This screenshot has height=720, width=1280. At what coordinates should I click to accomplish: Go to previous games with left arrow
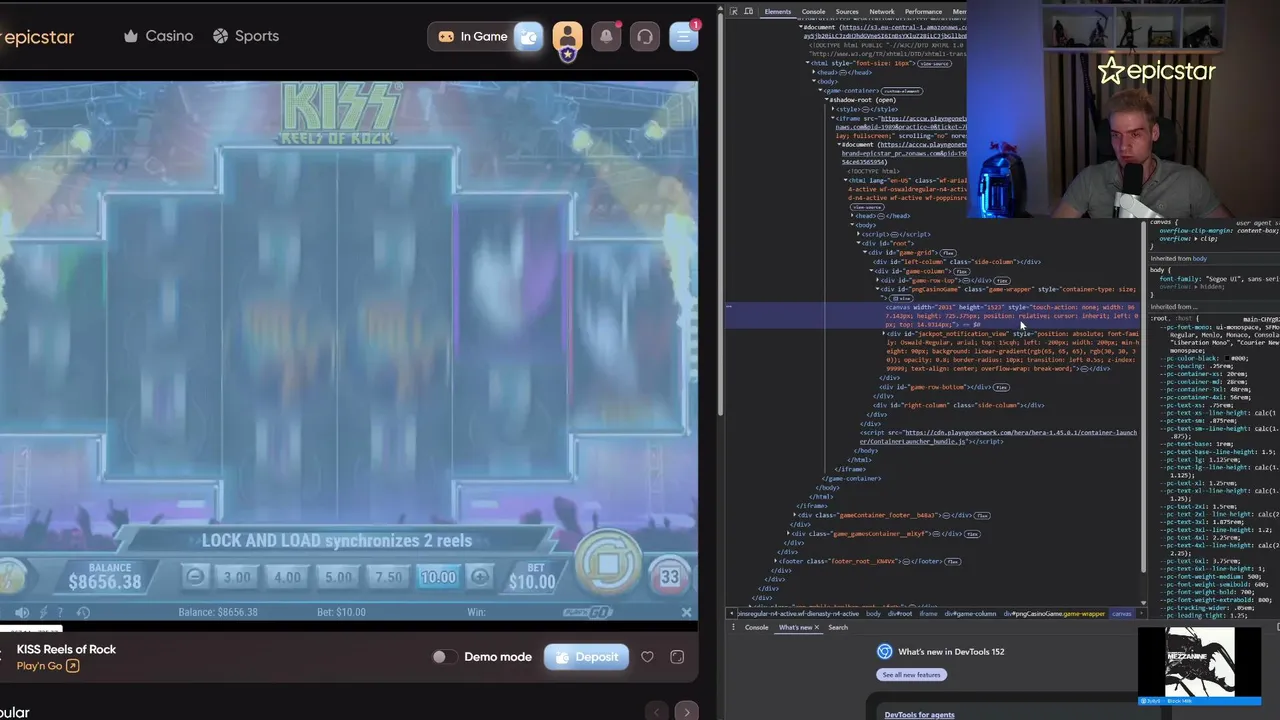(x=657, y=711)
